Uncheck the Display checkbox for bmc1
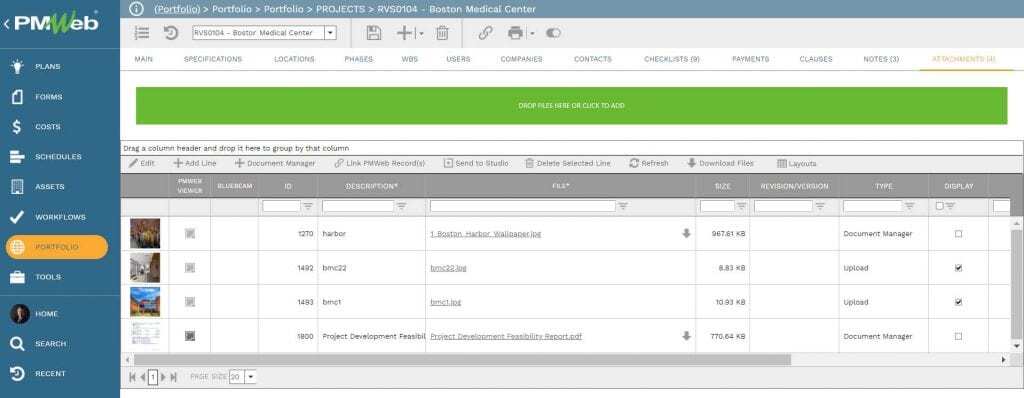The image size is (1024, 398). (958, 302)
